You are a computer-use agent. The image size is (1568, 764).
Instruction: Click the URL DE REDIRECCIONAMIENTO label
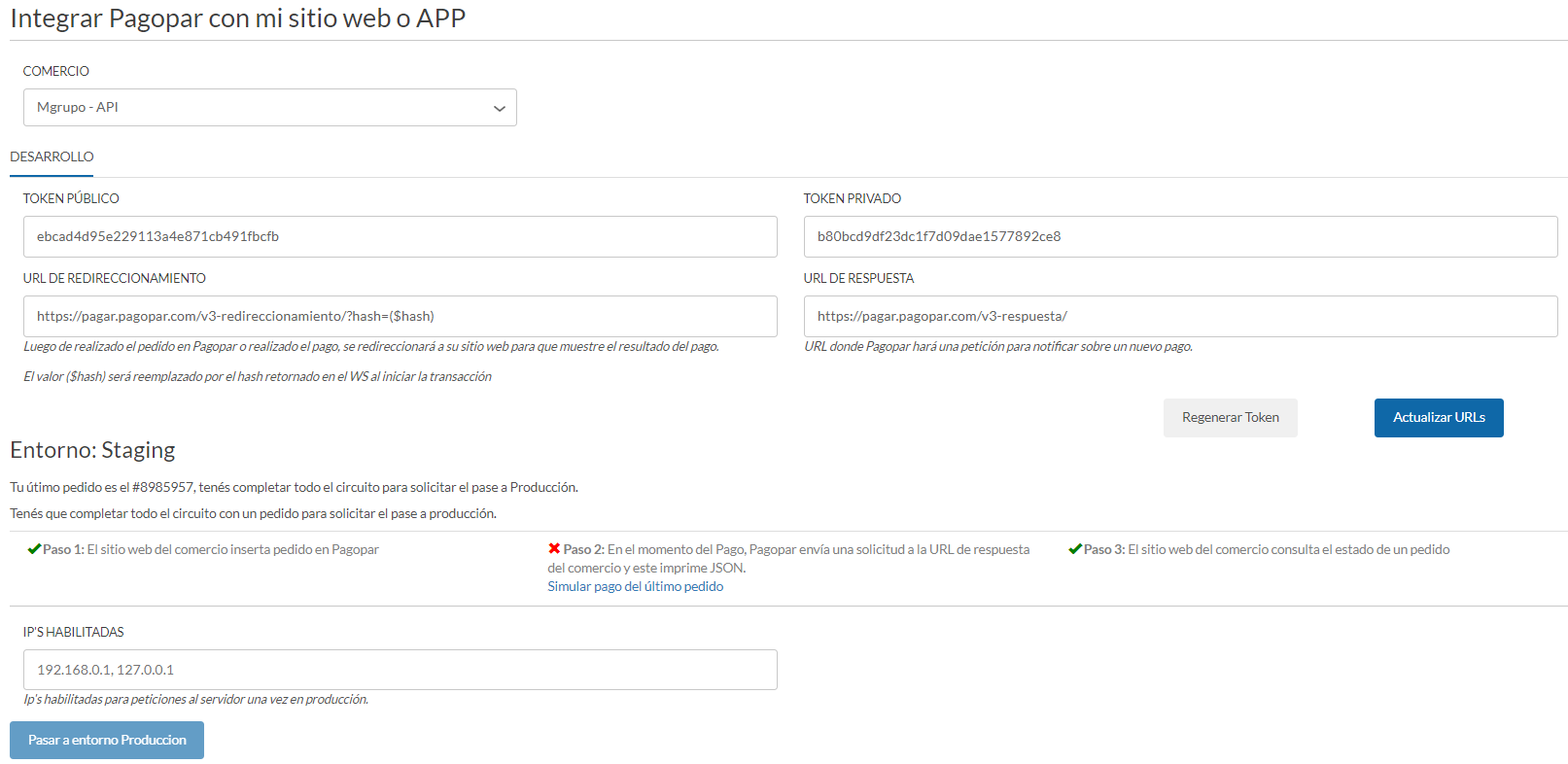(115, 278)
